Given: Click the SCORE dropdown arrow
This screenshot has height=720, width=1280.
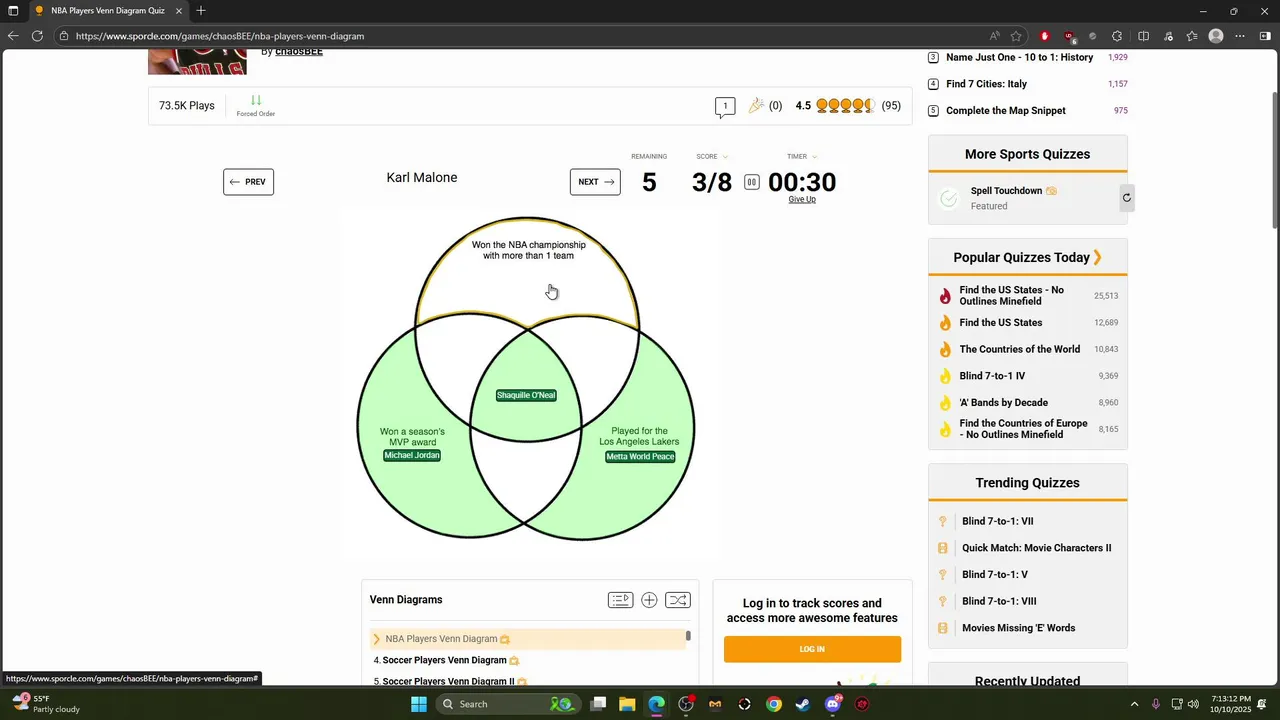Looking at the screenshot, I should tap(725, 157).
